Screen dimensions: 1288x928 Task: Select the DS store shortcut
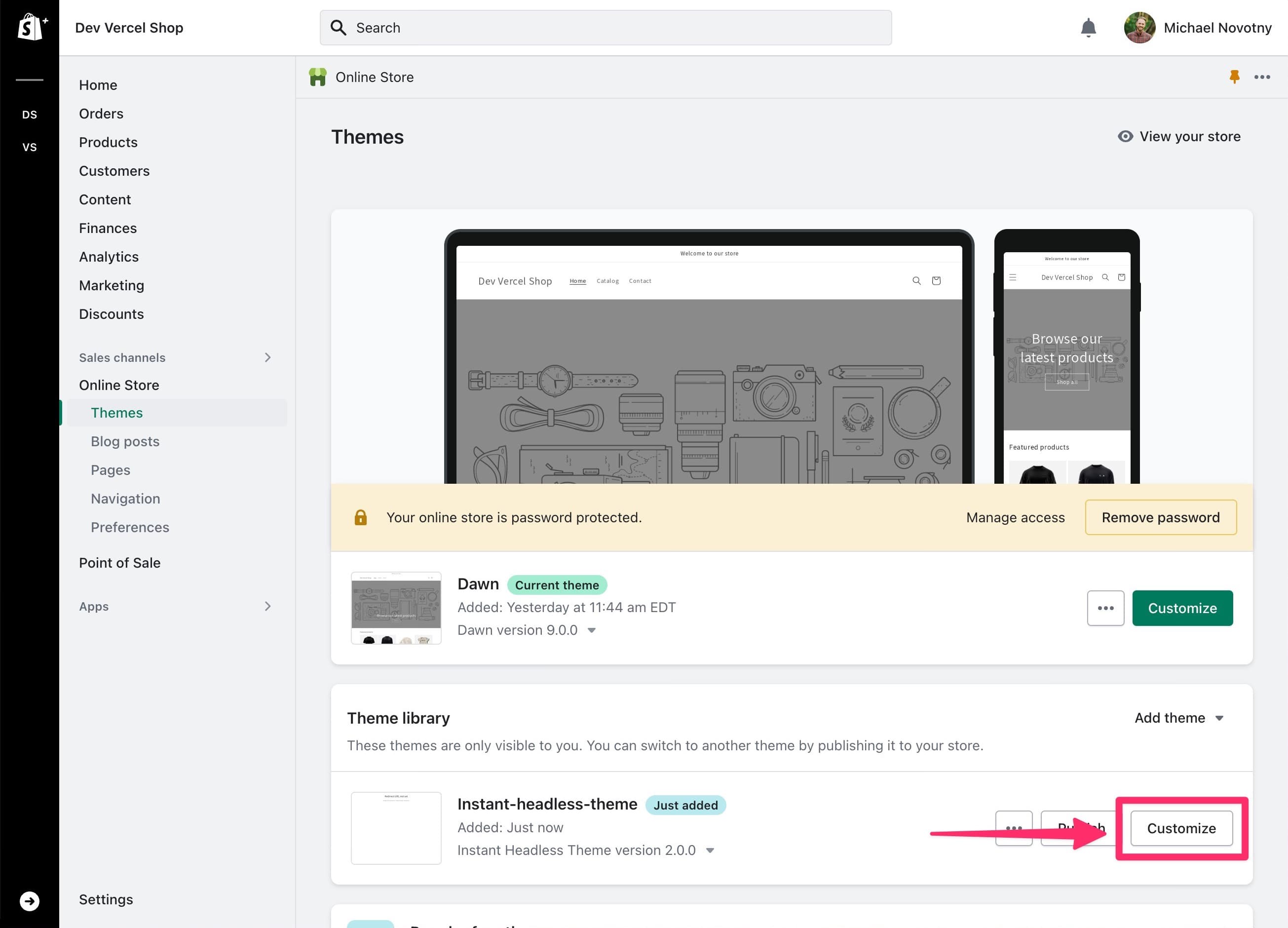tap(30, 114)
